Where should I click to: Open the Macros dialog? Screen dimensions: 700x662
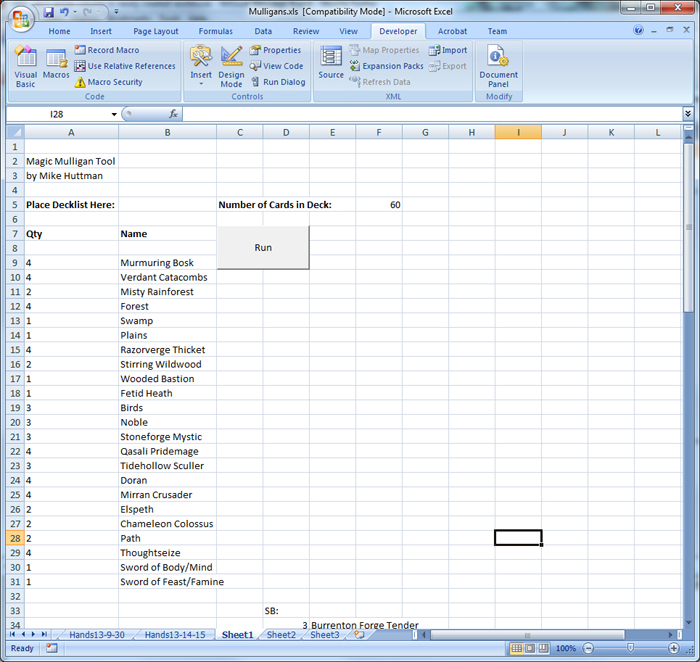56,64
